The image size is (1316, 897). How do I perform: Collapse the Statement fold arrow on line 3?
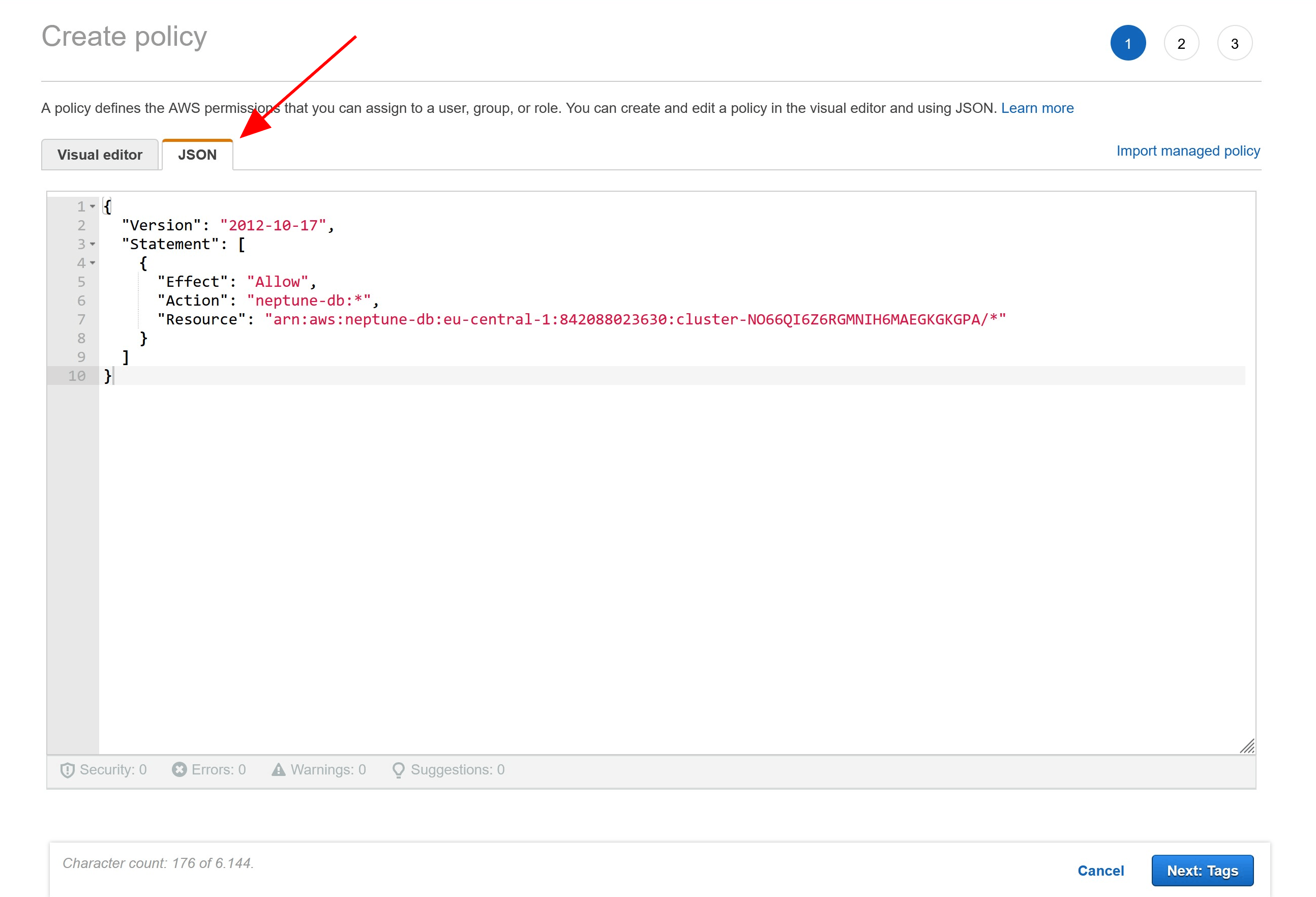pyautogui.click(x=93, y=244)
